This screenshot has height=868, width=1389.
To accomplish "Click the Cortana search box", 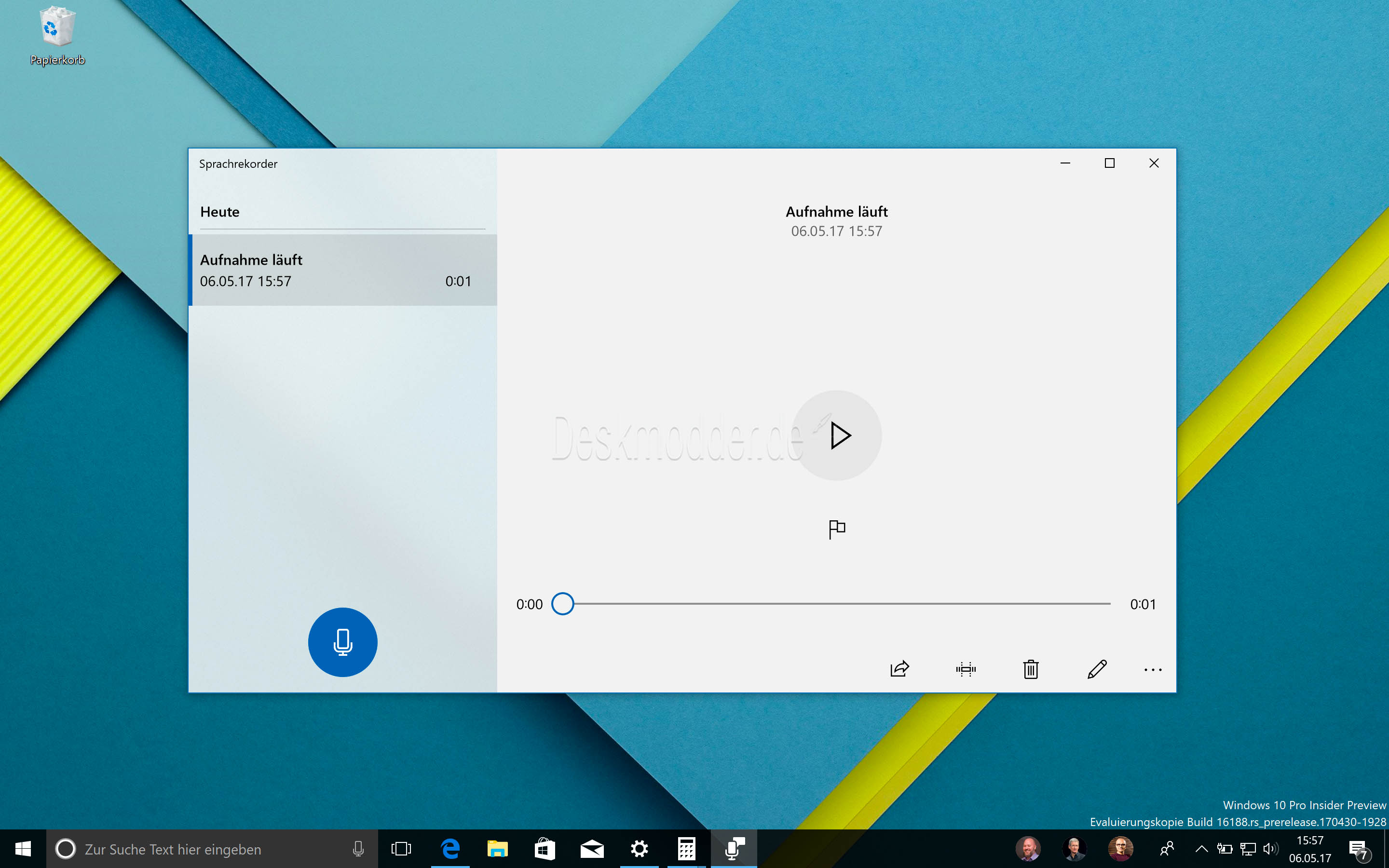I will coord(212,849).
